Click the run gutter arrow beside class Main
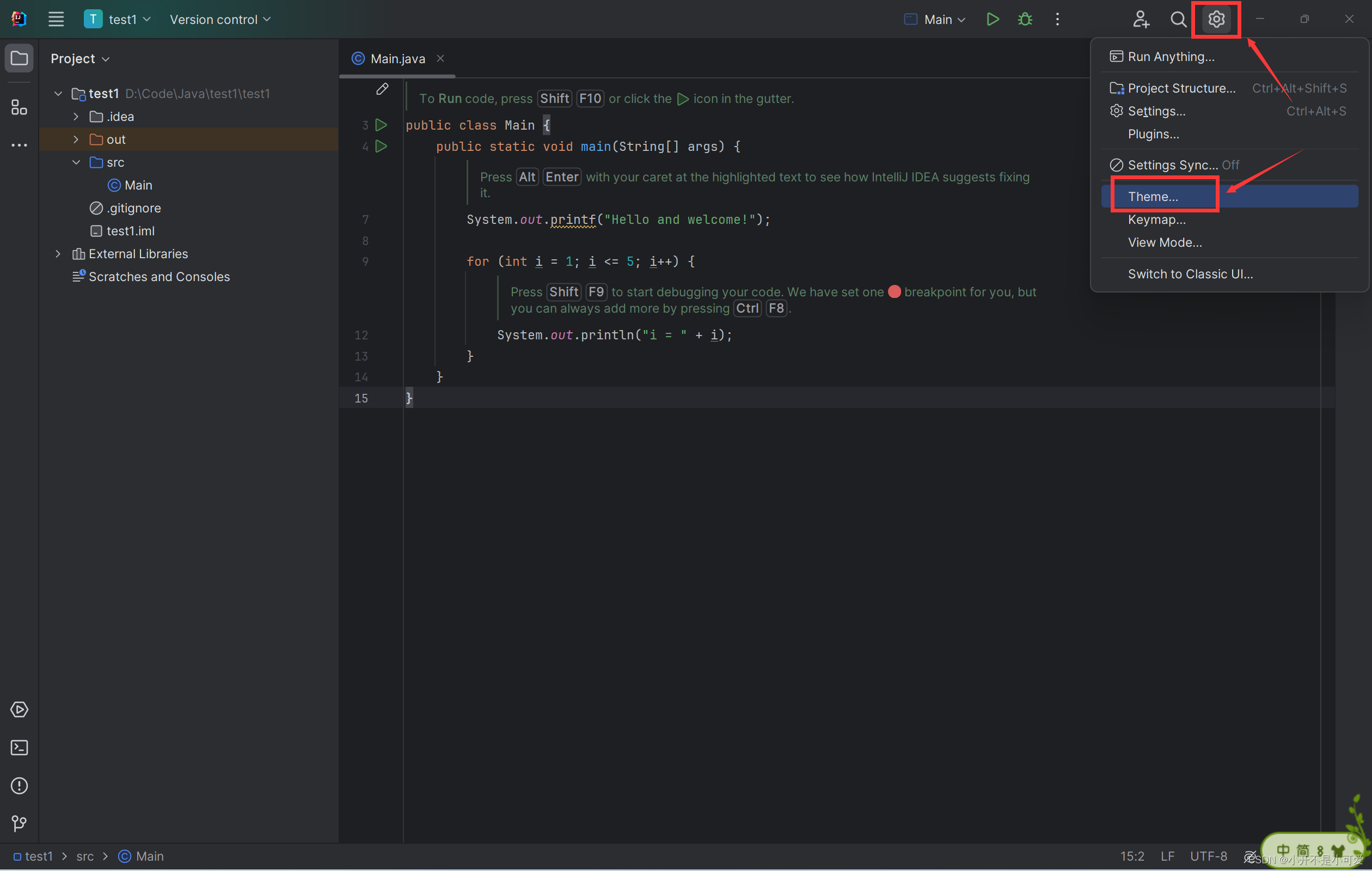Image resolution: width=1372 pixels, height=871 pixels. click(381, 125)
